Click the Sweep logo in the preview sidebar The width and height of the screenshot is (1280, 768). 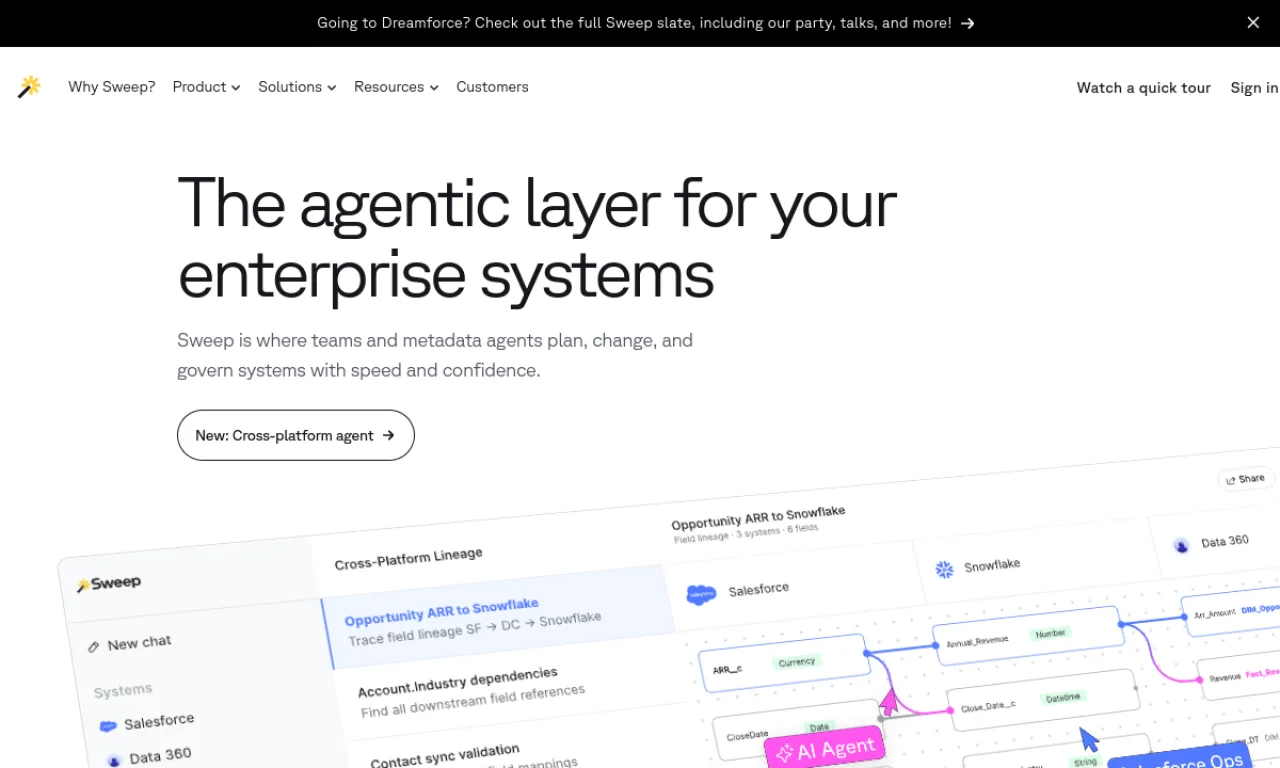109,583
